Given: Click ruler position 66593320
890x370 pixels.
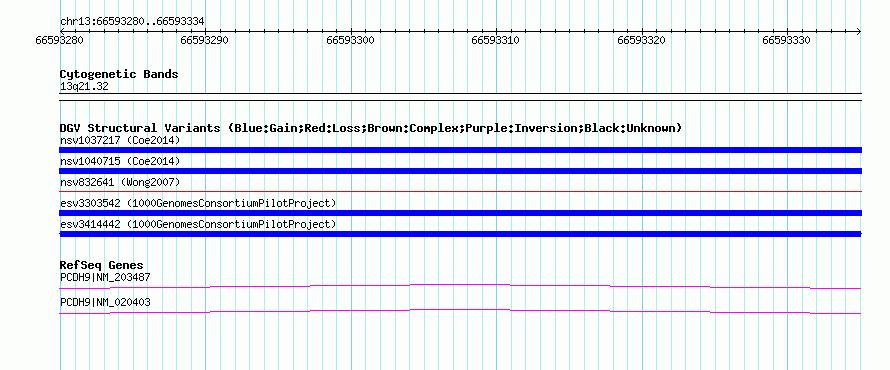Looking at the screenshot, I should [x=641, y=40].
